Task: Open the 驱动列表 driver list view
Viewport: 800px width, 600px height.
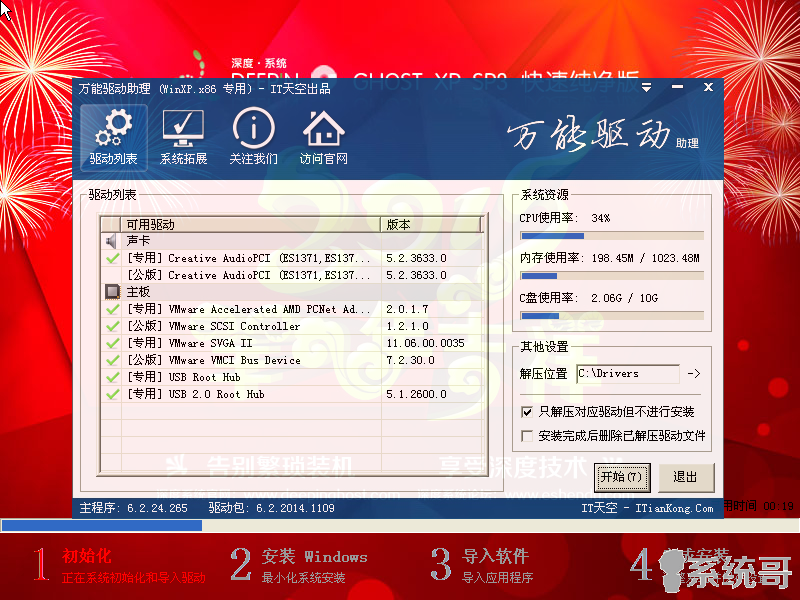Action: click(113, 137)
